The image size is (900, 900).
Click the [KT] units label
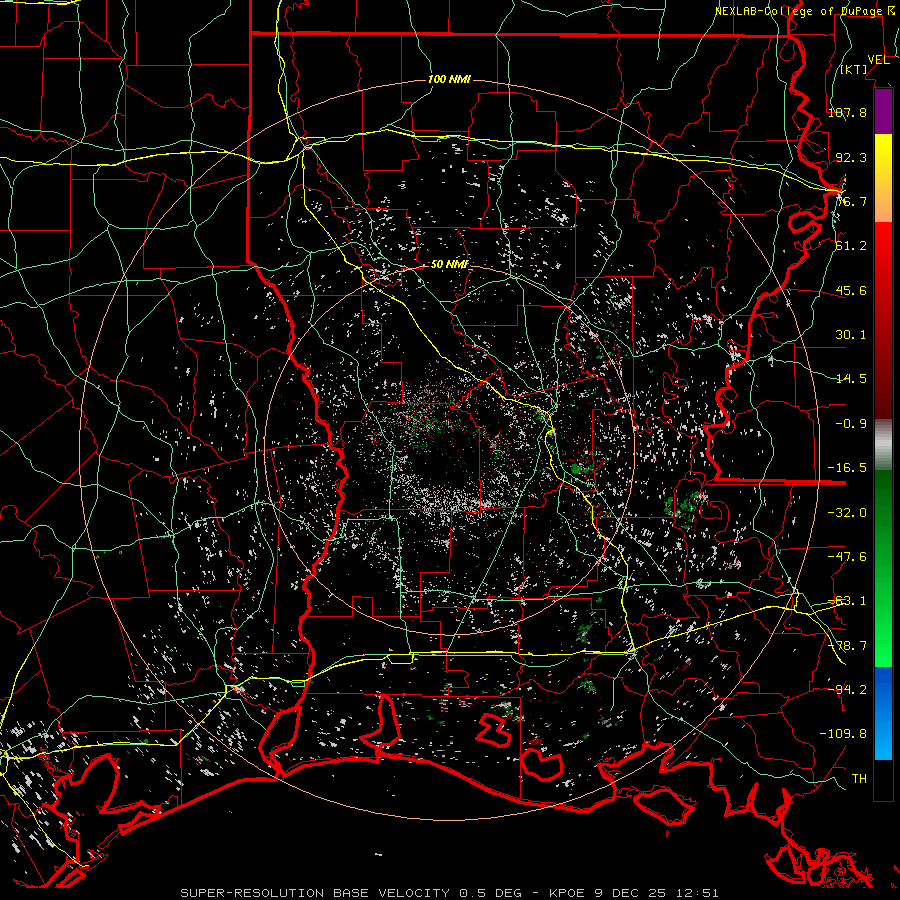coord(854,69)
